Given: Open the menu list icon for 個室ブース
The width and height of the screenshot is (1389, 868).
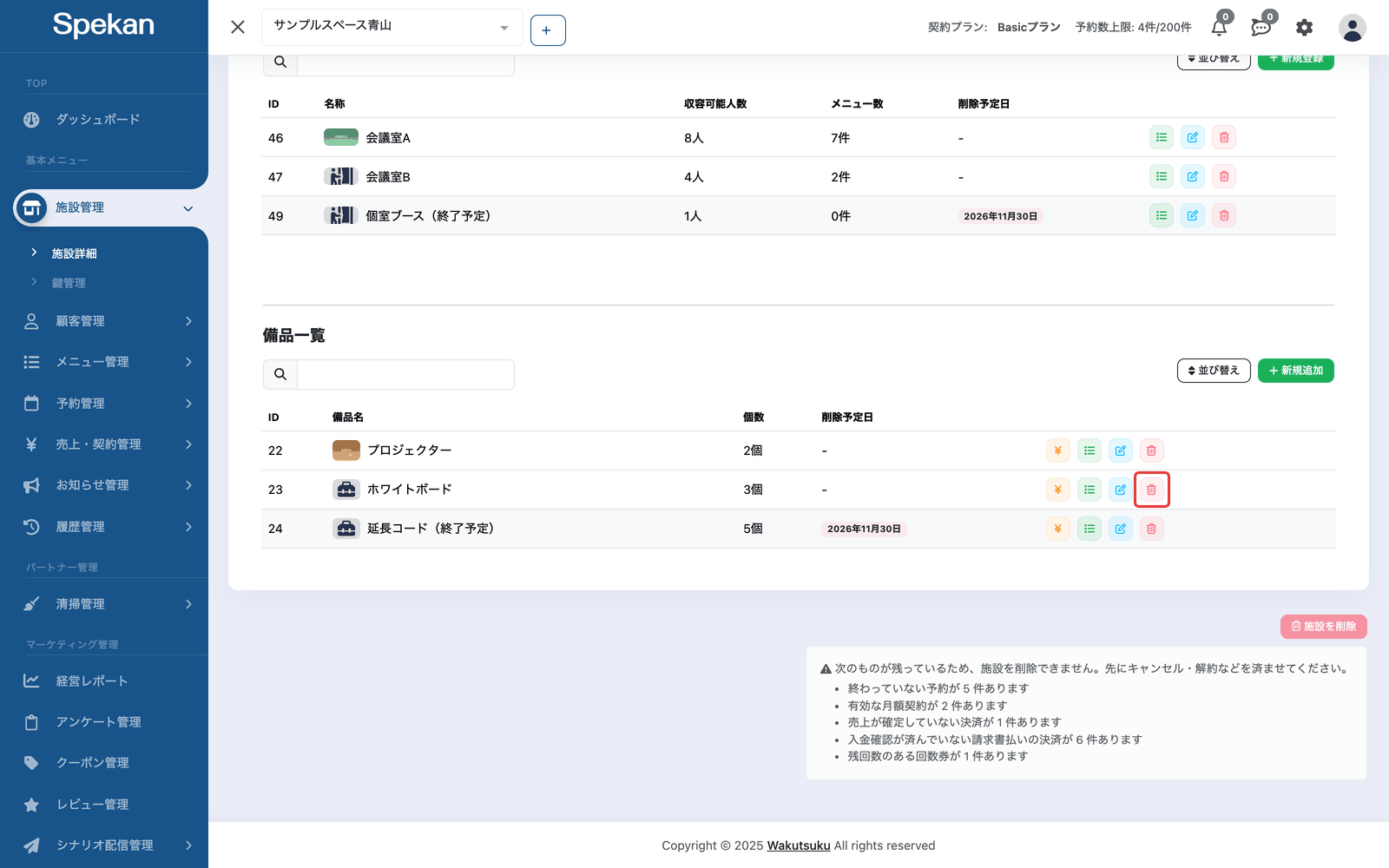Looking at the screenshot, I should [1162, 215].
